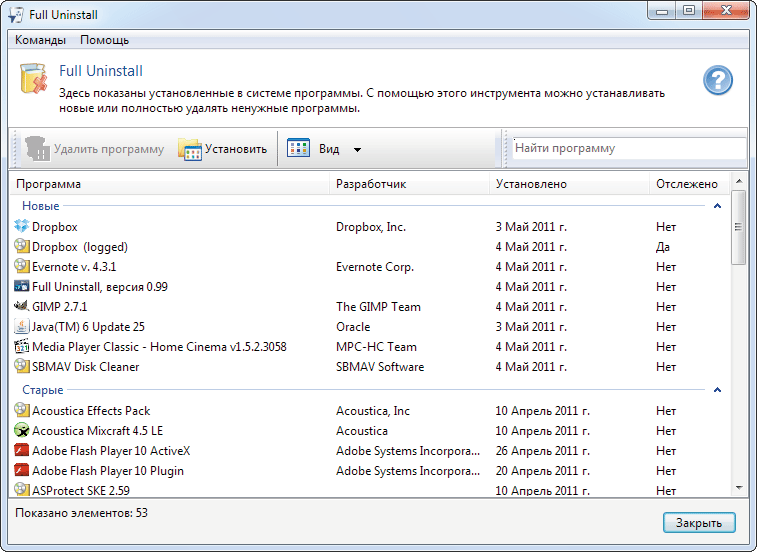
Task: Select Media Player Classic icon
Action: (x=22, y=347)
